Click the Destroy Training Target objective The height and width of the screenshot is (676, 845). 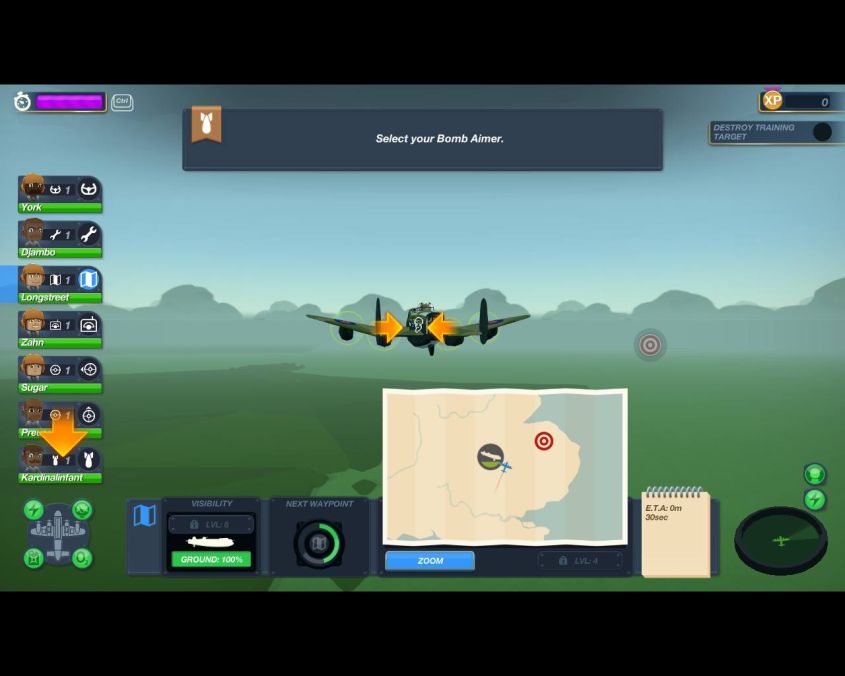click(x=775, y=132)
